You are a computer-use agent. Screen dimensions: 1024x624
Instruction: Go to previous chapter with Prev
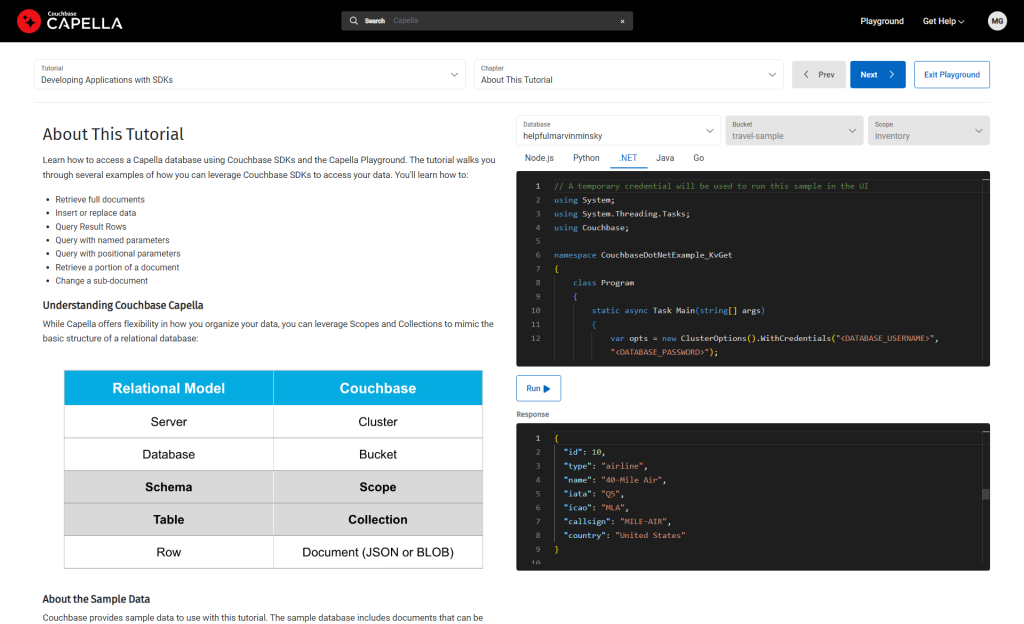click(819, 74)
